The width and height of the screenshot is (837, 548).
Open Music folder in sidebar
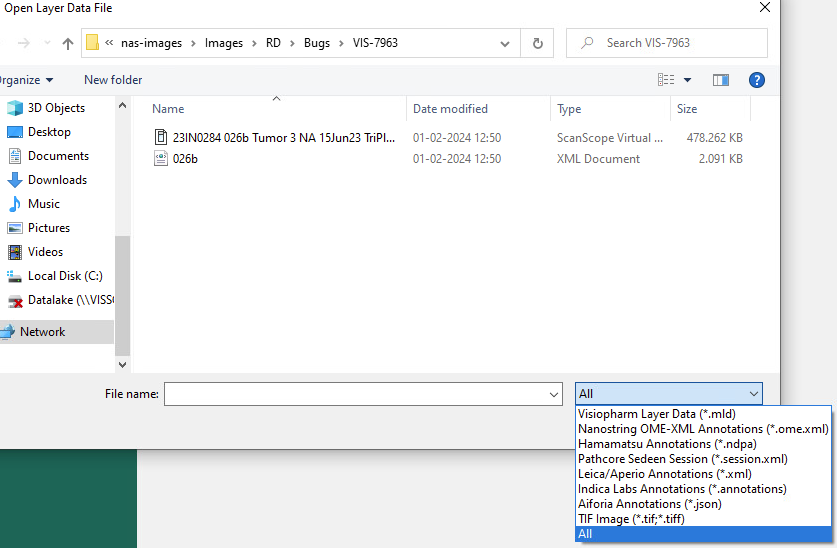click(44, 204)
